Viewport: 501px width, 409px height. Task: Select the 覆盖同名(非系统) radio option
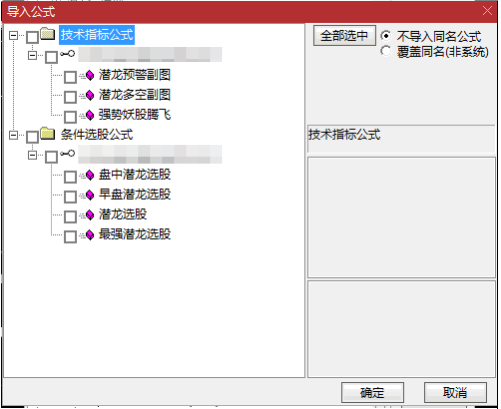click(x=386, y=51)
